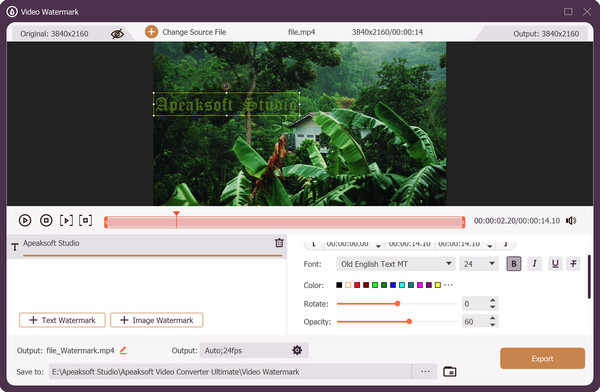Pick the cyan color swatch
This screenshot has height=392, width=600.
point(402,285)
